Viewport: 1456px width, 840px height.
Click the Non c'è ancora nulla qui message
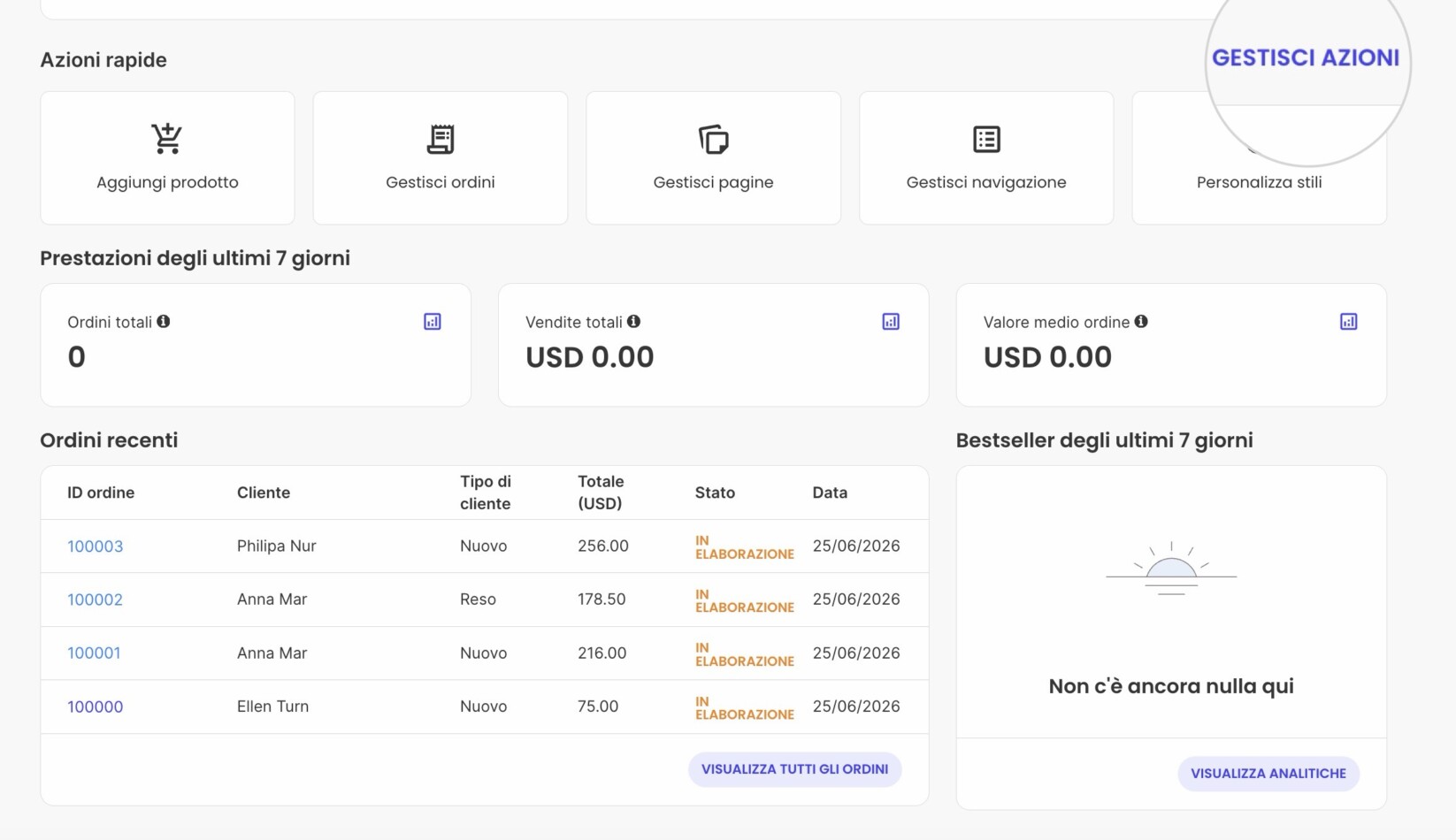point(1171,686)
